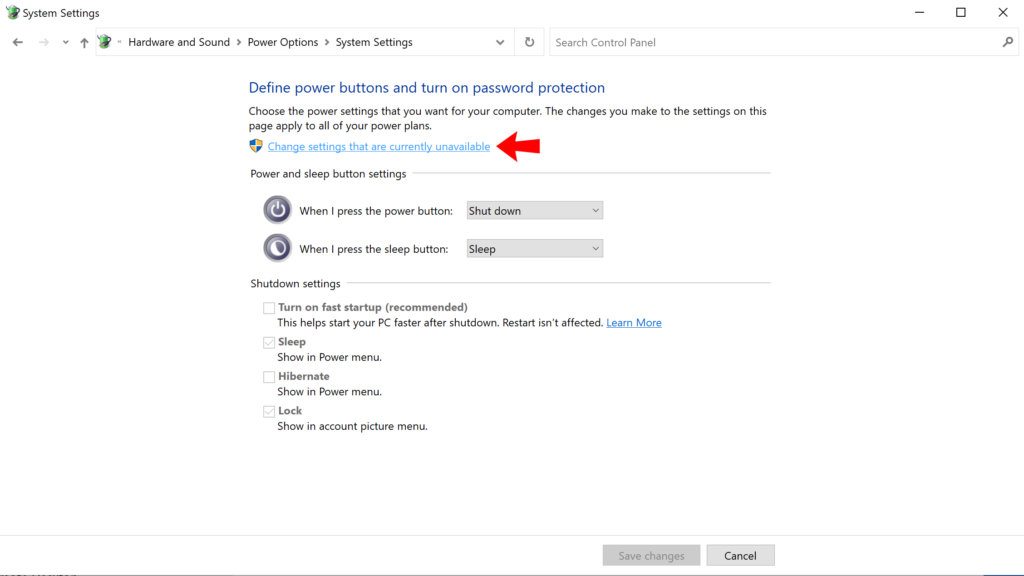
Task: Click the UAC shield icon
Action: [256, 146]
